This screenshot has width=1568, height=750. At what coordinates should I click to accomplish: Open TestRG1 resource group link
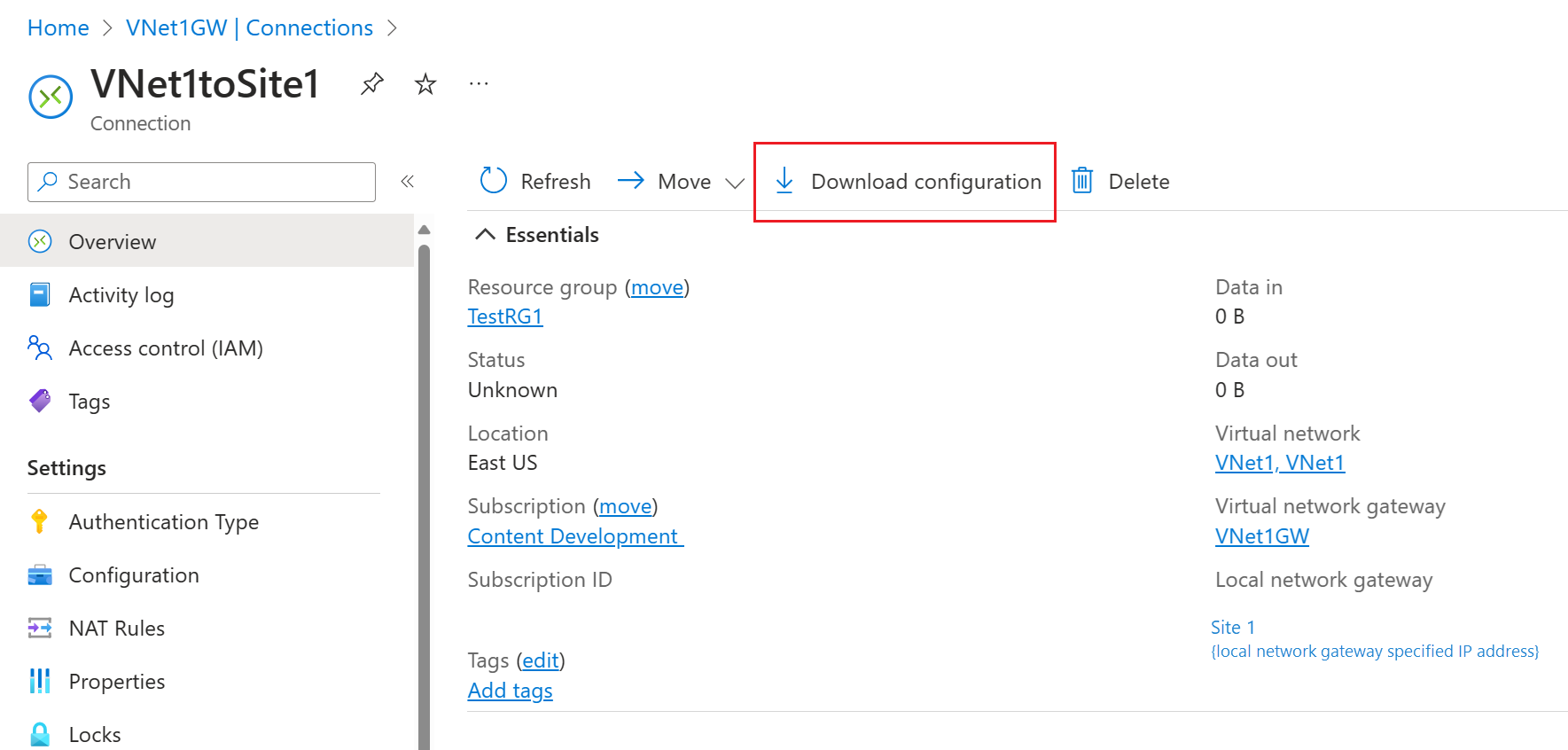coord(505,316)
